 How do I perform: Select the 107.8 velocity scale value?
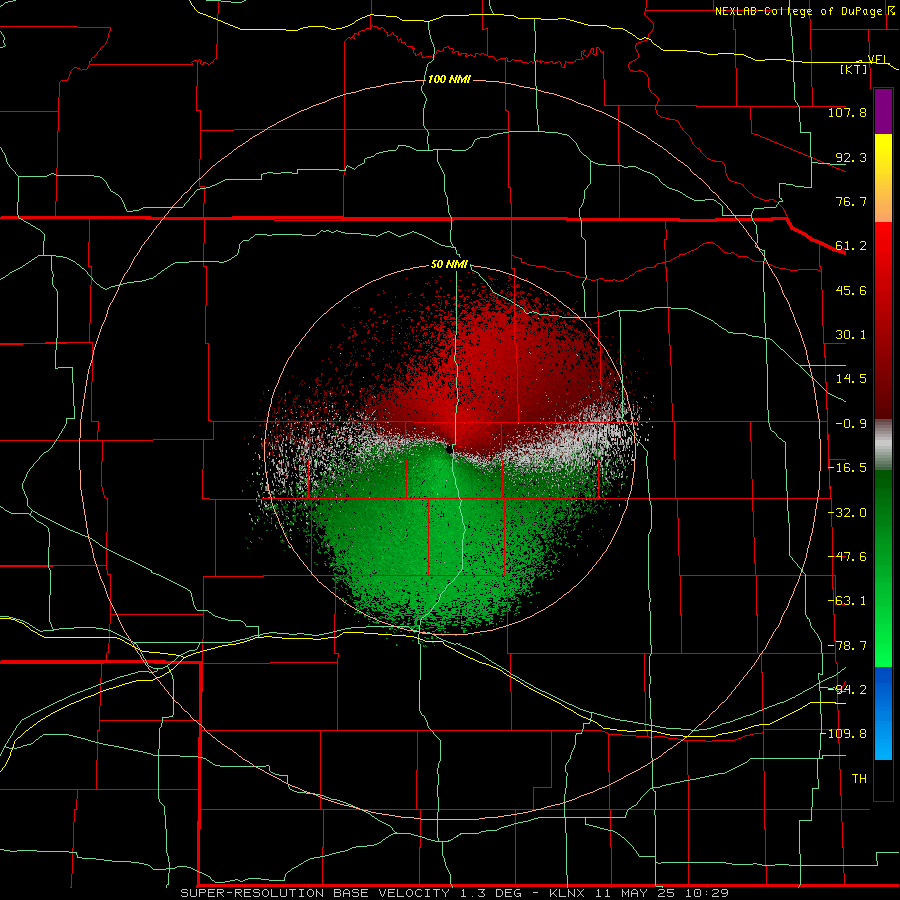847,112
